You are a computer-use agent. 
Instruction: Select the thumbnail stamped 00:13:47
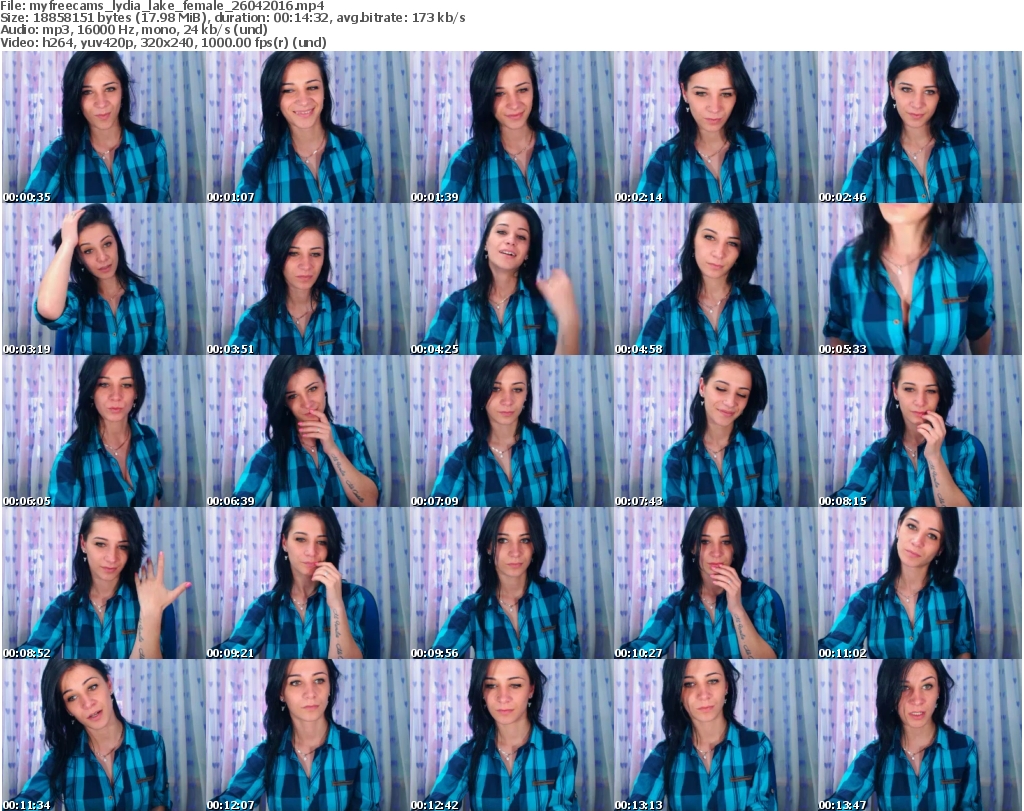coord(920,735)
